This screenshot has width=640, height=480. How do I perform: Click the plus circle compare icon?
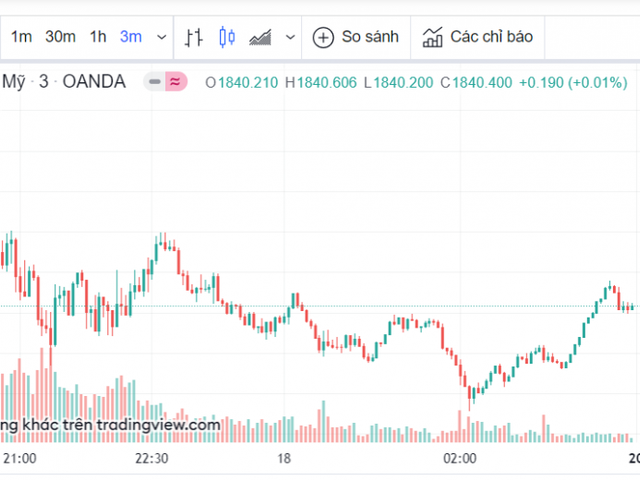click(x=323, y=38)
